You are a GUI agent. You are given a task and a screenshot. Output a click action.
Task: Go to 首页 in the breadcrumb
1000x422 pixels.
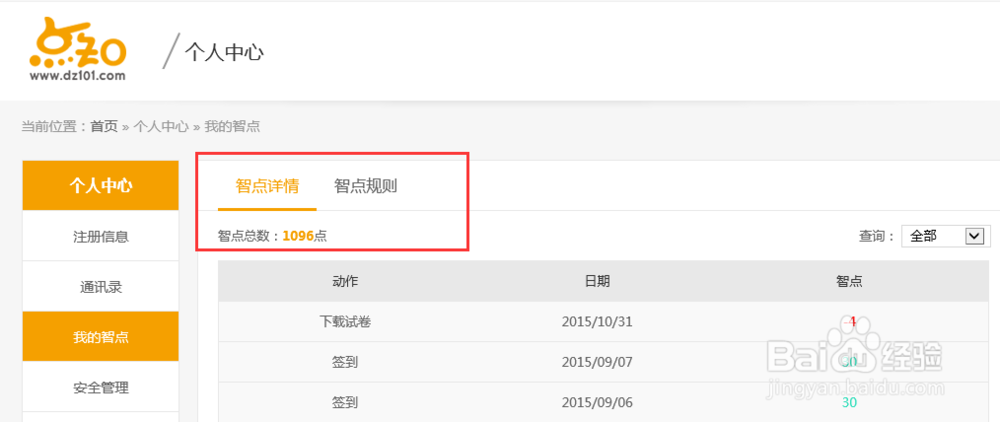point(104,127)
